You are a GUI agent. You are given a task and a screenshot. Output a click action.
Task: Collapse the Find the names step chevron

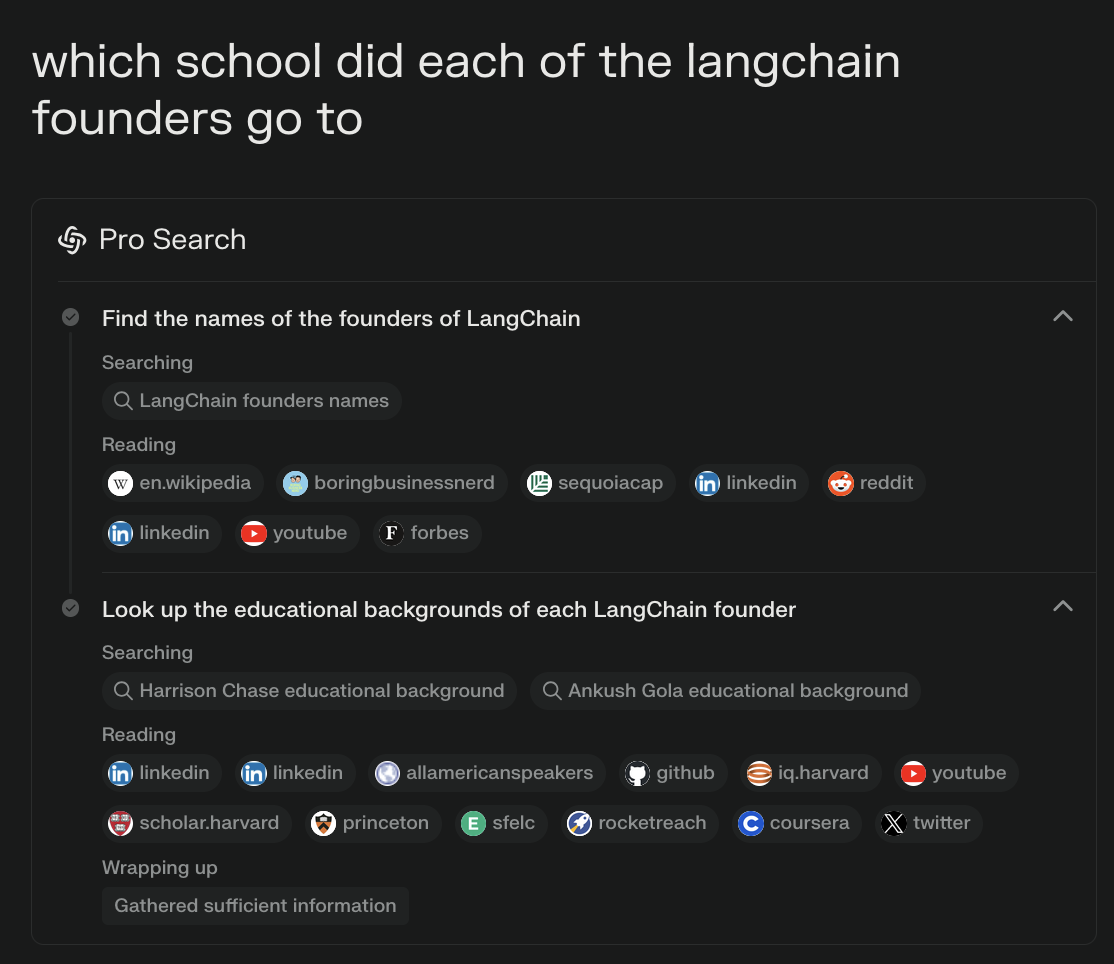[1063, 317]
